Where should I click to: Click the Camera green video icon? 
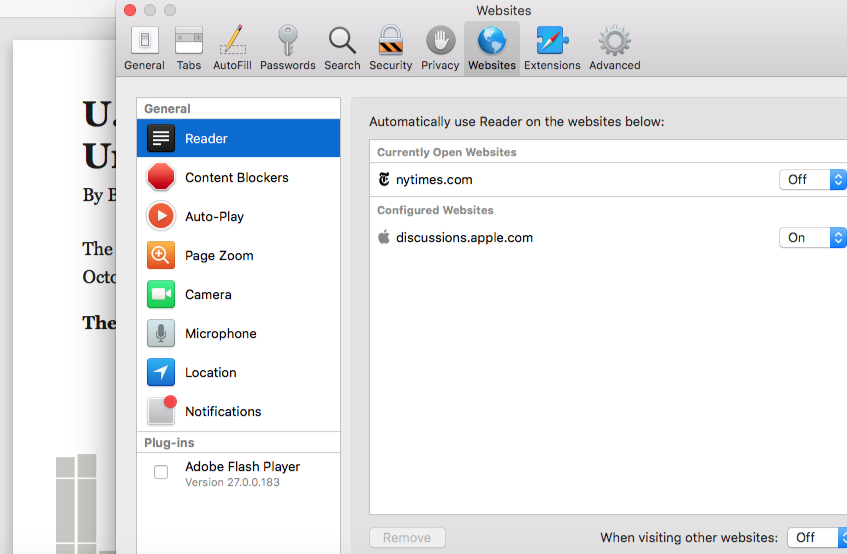(x=160, y=294)
